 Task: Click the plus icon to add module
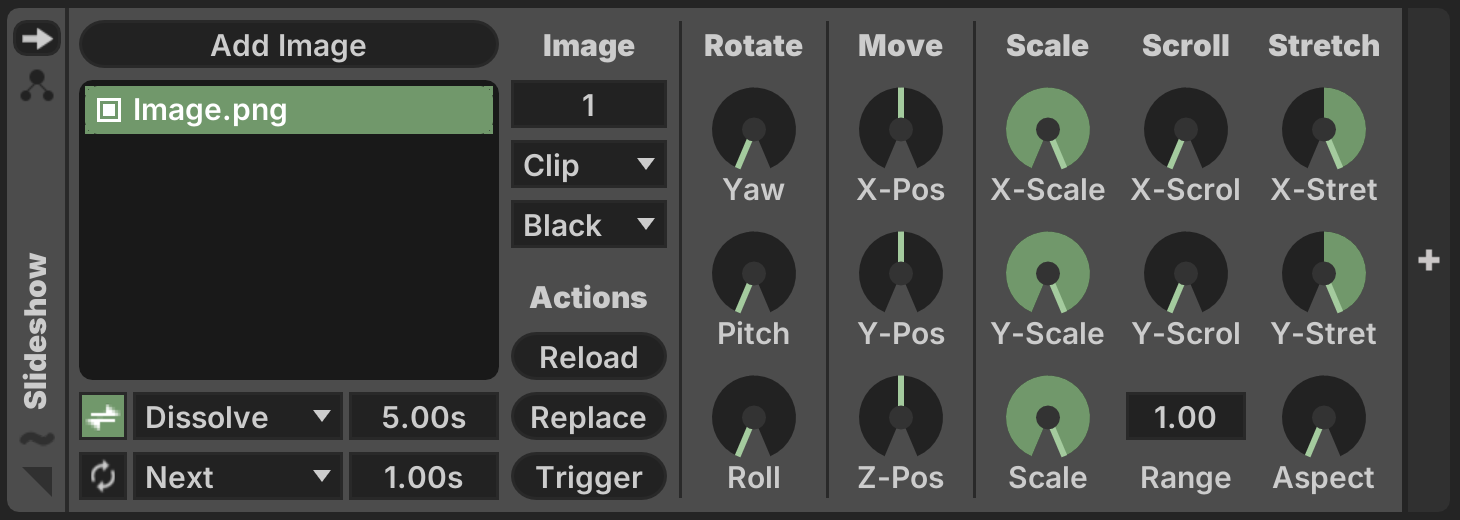tap(1429, 261)
